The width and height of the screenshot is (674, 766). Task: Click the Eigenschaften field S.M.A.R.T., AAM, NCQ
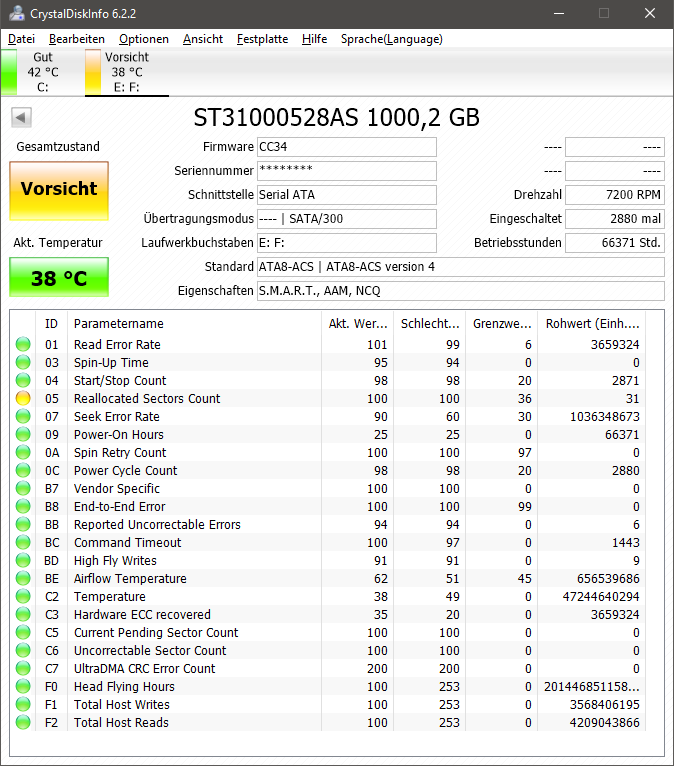click(461, 291)
